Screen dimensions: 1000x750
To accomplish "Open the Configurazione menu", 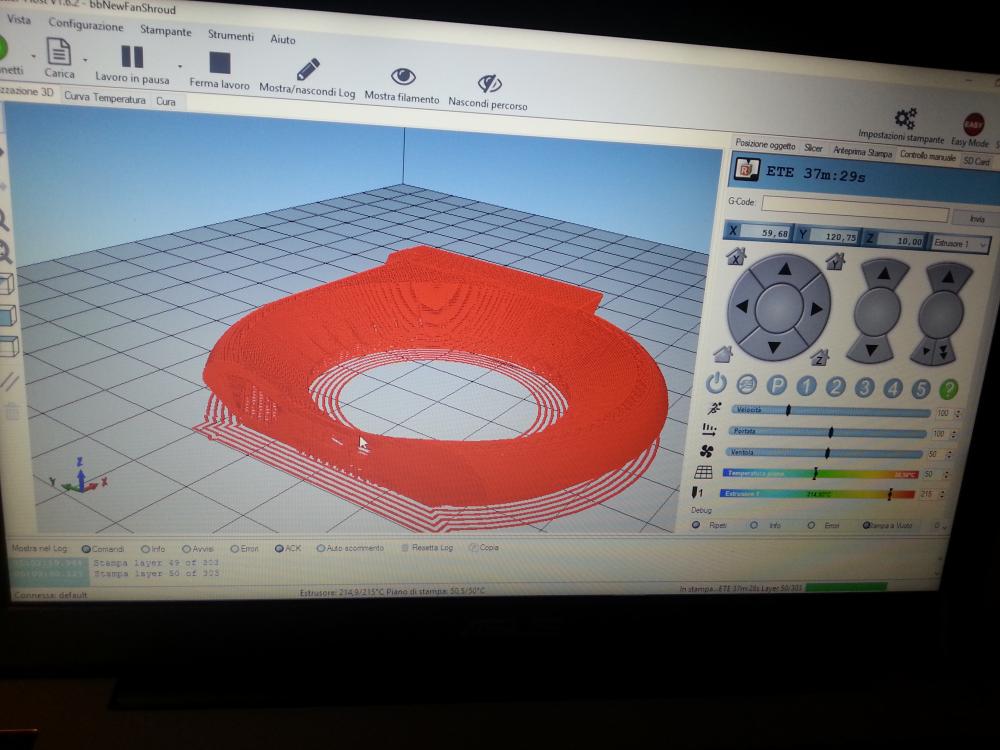I will [85, 25].
